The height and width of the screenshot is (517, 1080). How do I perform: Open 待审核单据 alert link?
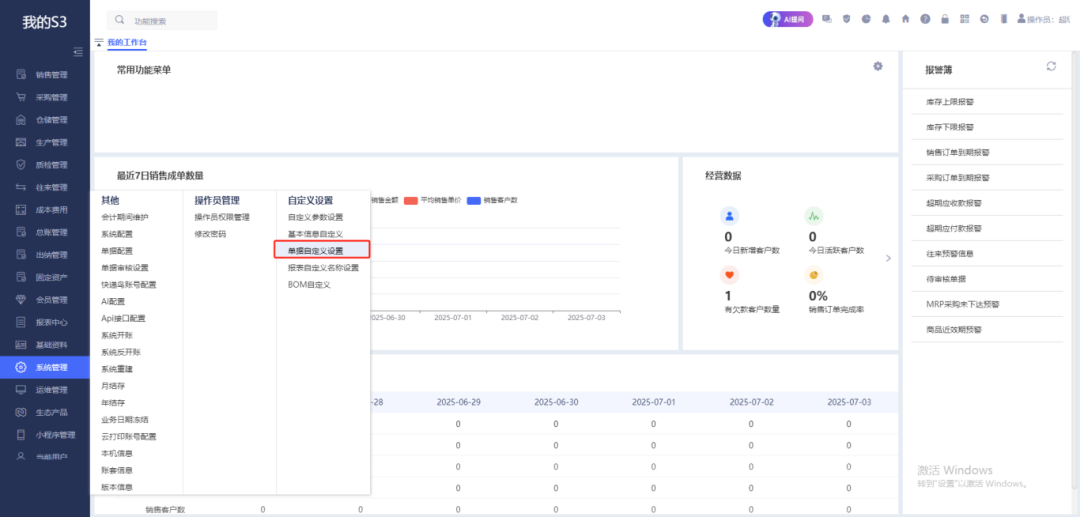946,279
